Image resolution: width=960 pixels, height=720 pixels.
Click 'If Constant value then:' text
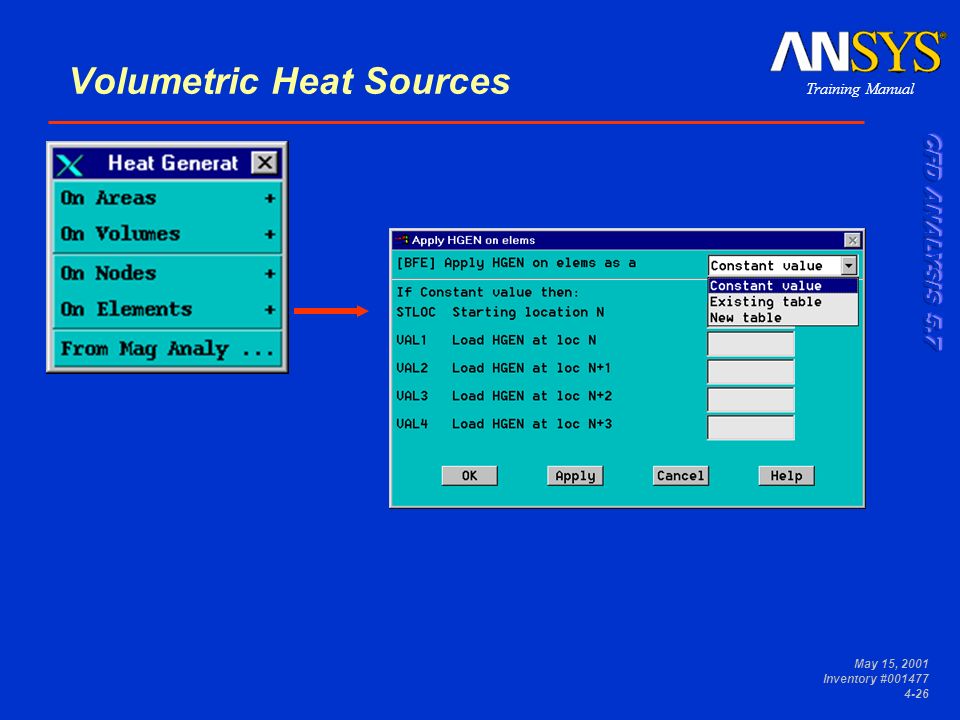click(487, 292)
